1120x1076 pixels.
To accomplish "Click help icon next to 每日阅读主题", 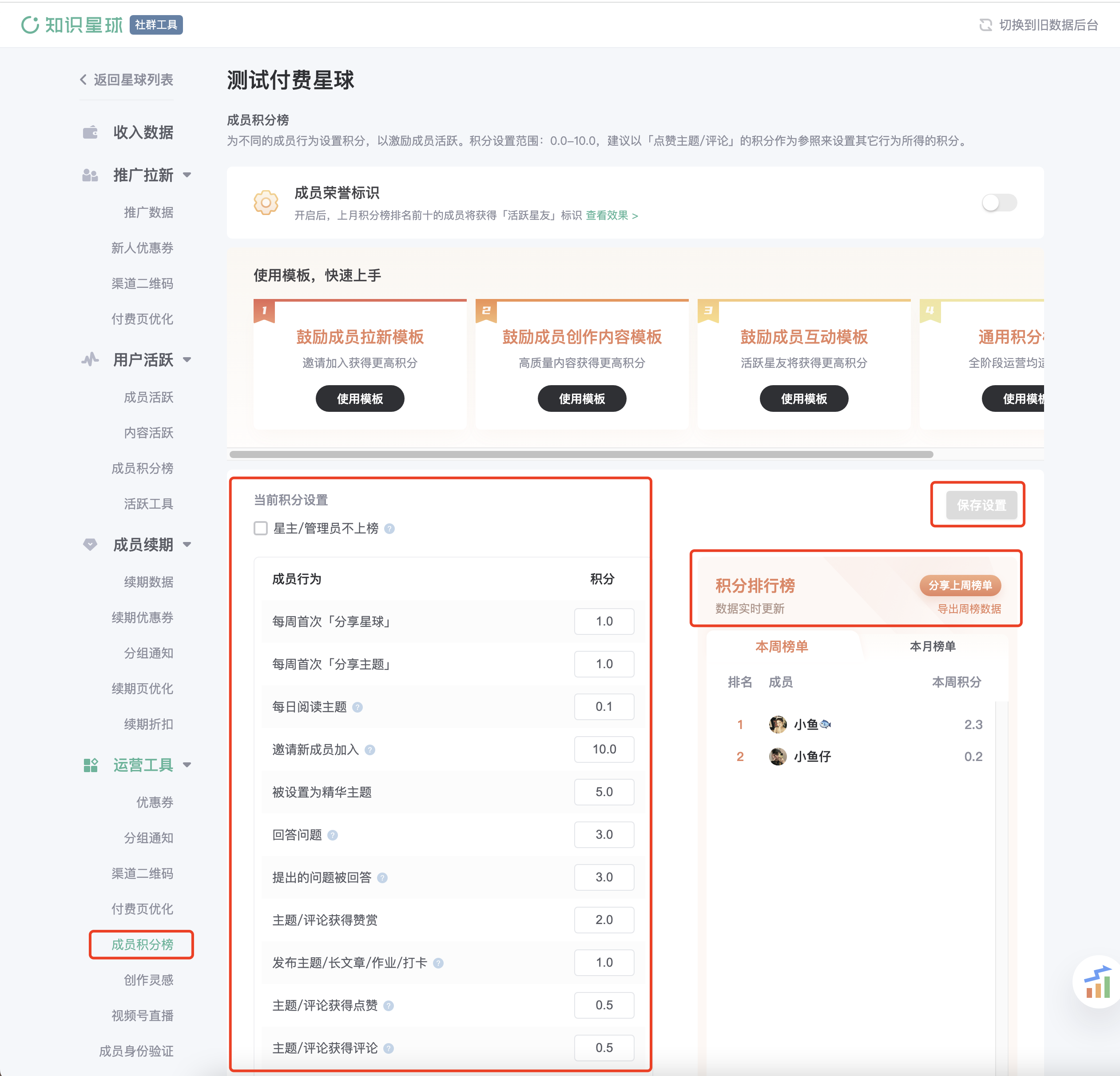I will coord(357,707).
